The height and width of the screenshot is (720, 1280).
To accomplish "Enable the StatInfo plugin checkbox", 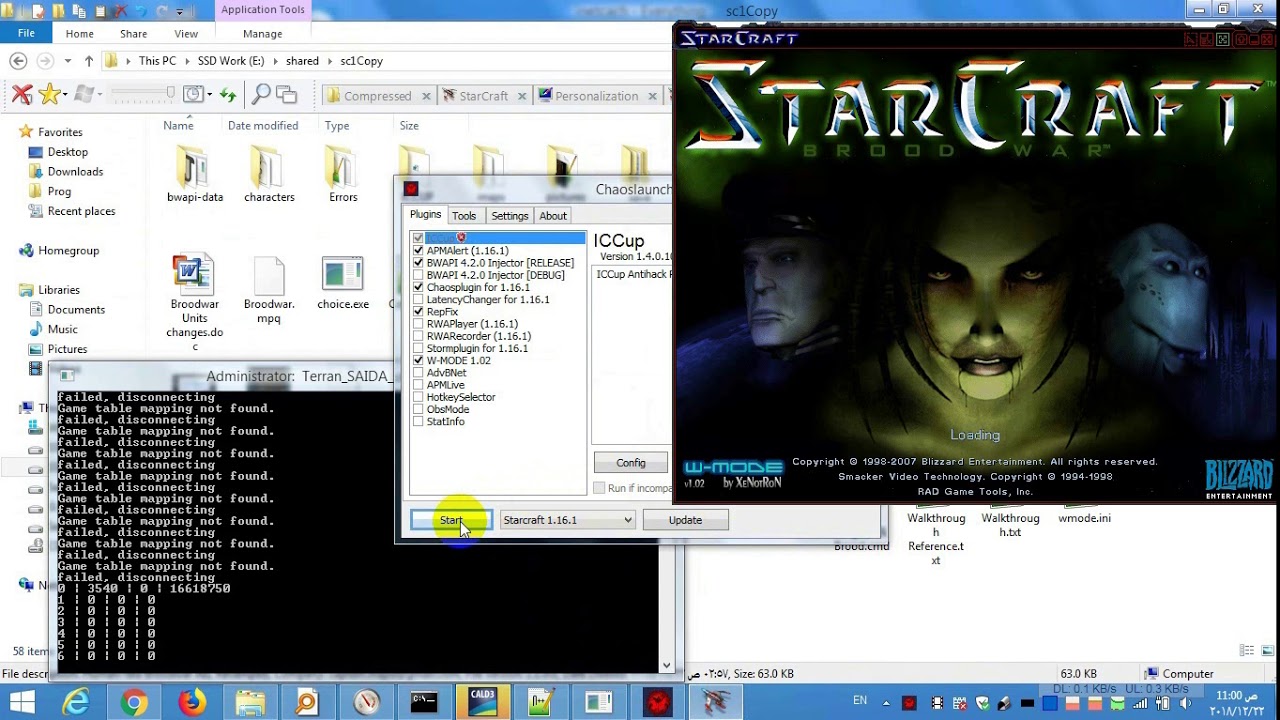I will 418,421.
